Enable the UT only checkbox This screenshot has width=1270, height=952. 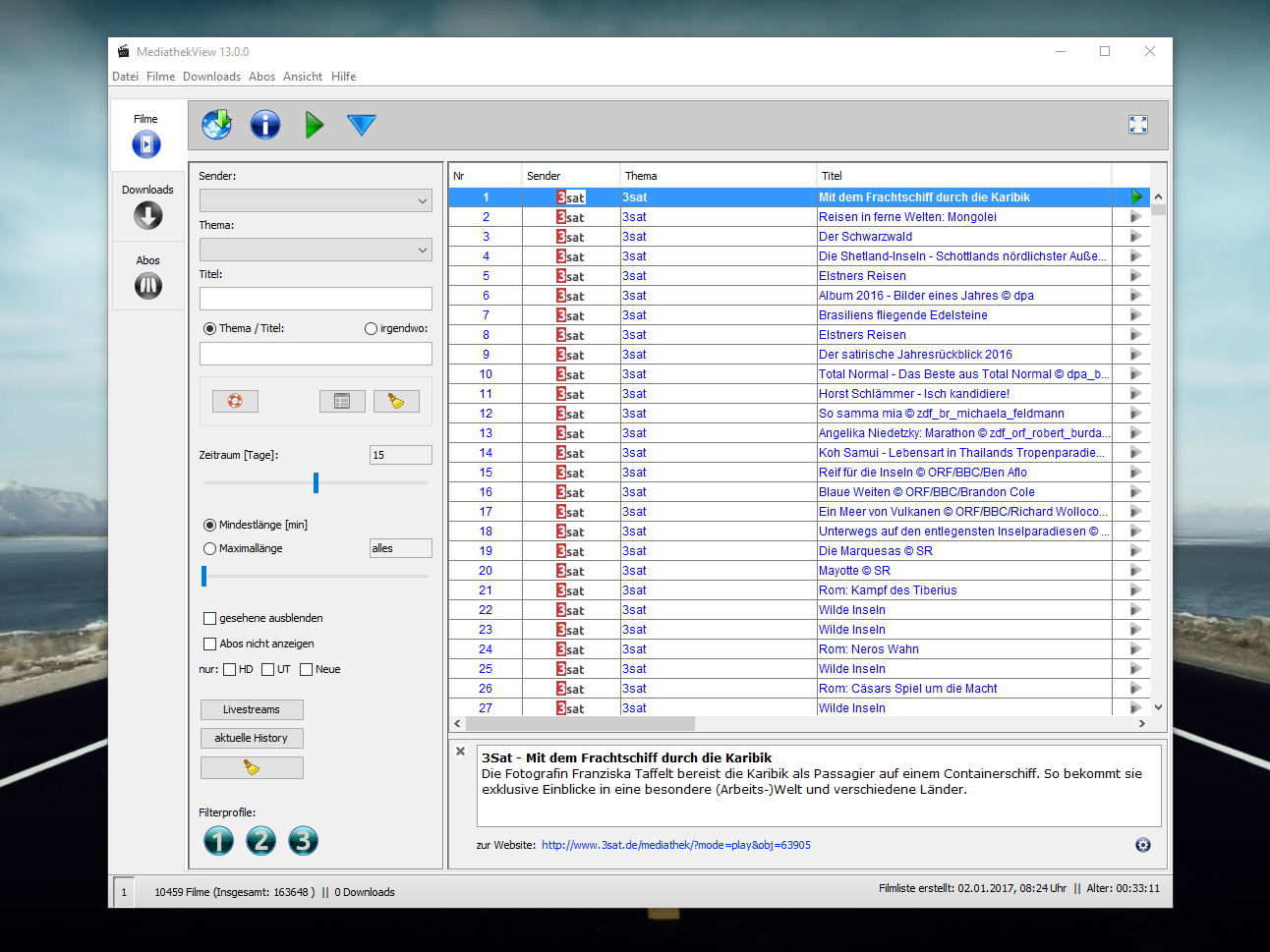tap(267, 669)
